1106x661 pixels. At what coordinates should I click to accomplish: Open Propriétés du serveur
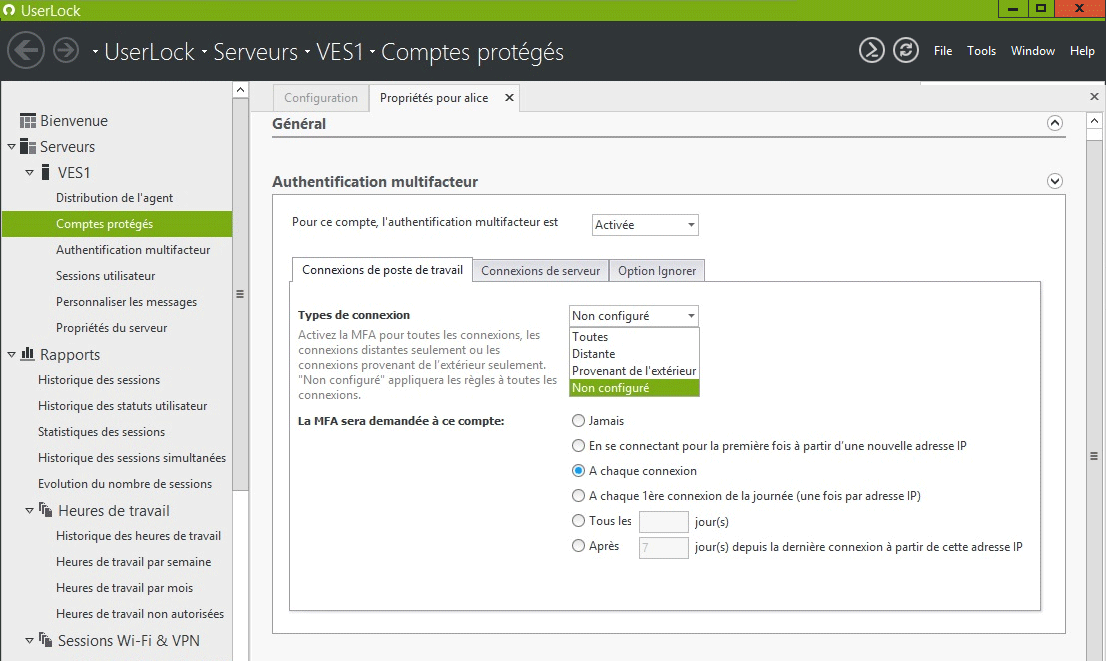[x=111, y=328]
